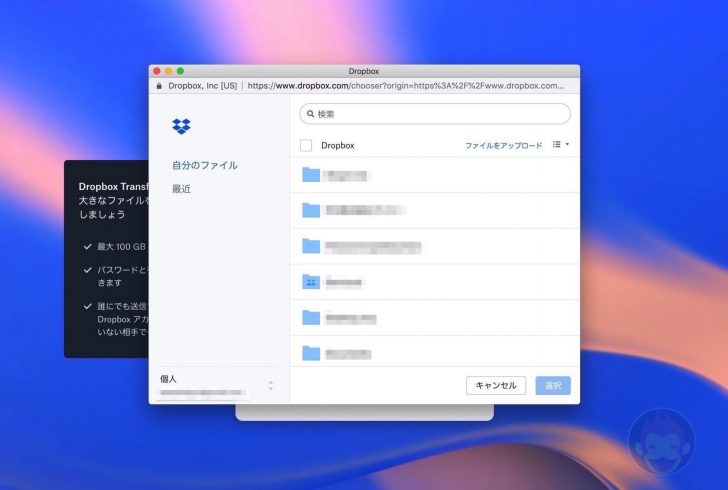Click Dropbox Transfer heading in background panel

click(114, 186)
